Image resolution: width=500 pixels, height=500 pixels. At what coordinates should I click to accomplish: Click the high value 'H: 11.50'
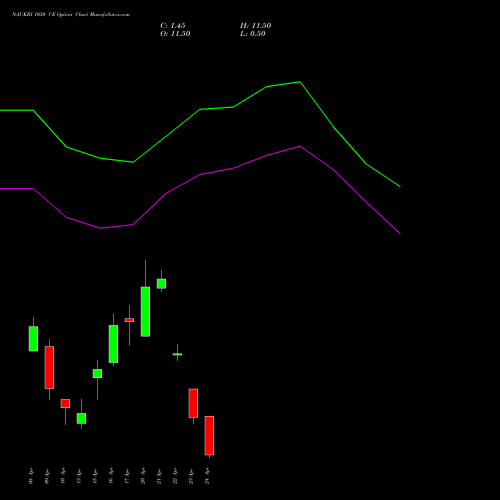tap(255, 26)
